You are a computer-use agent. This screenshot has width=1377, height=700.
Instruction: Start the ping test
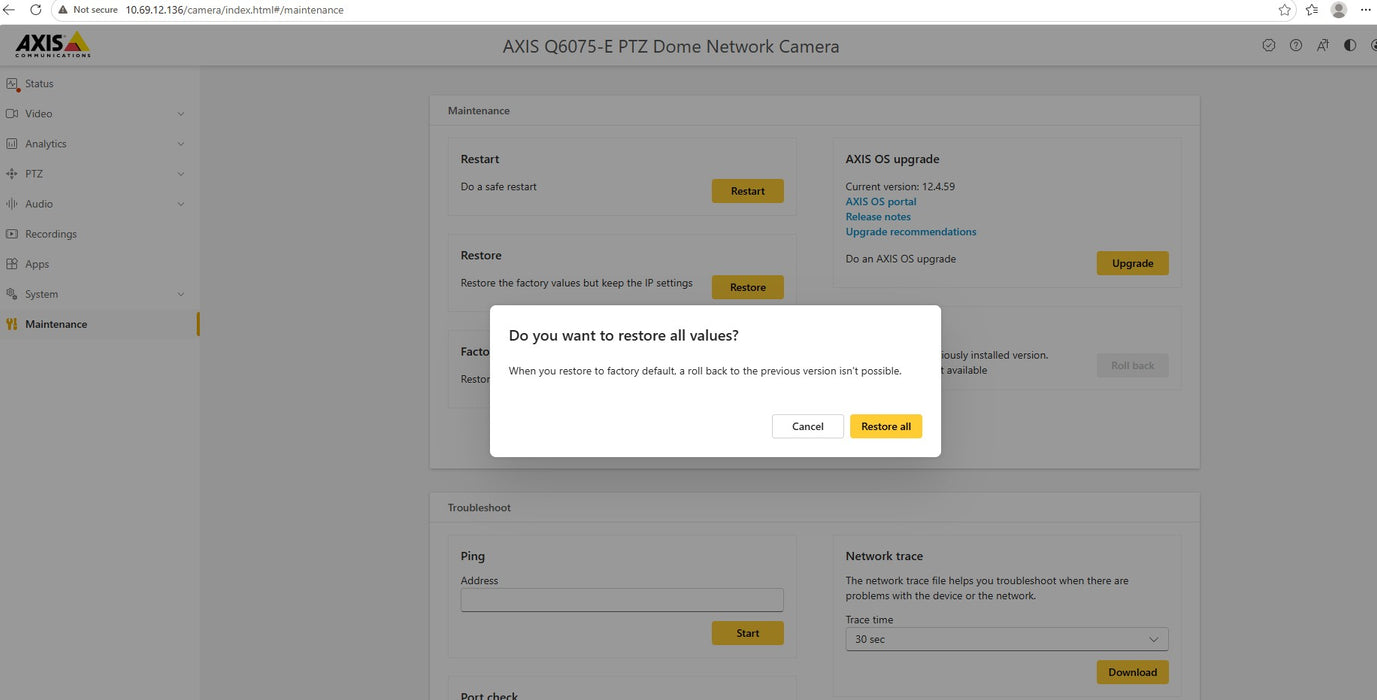click(748, 633)
